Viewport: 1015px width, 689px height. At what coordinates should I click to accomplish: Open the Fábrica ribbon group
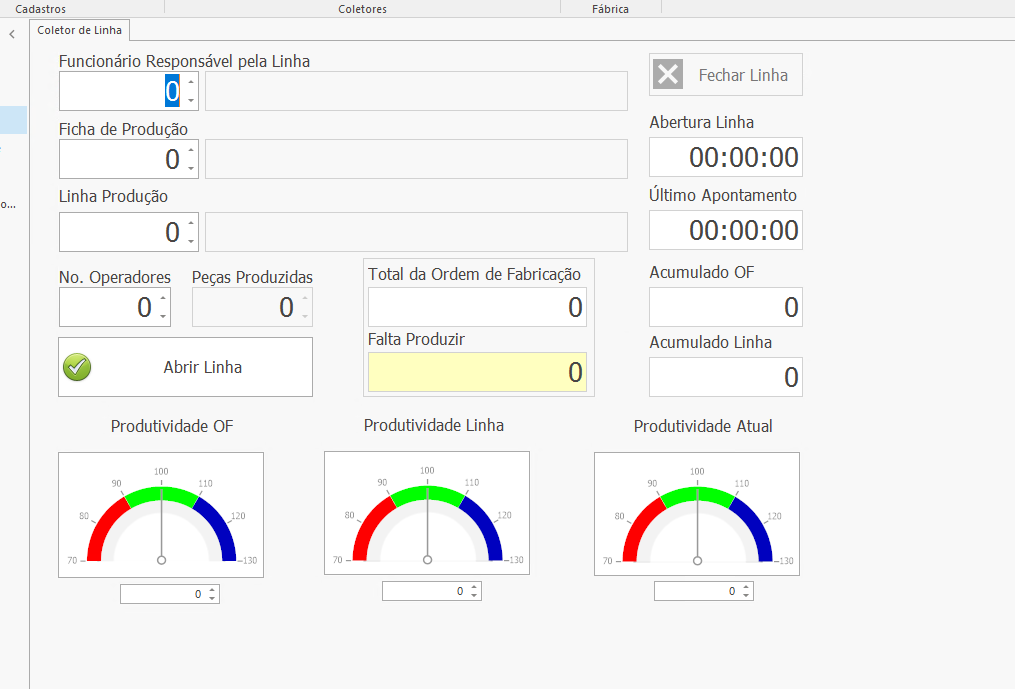click(x=610, y=9)
